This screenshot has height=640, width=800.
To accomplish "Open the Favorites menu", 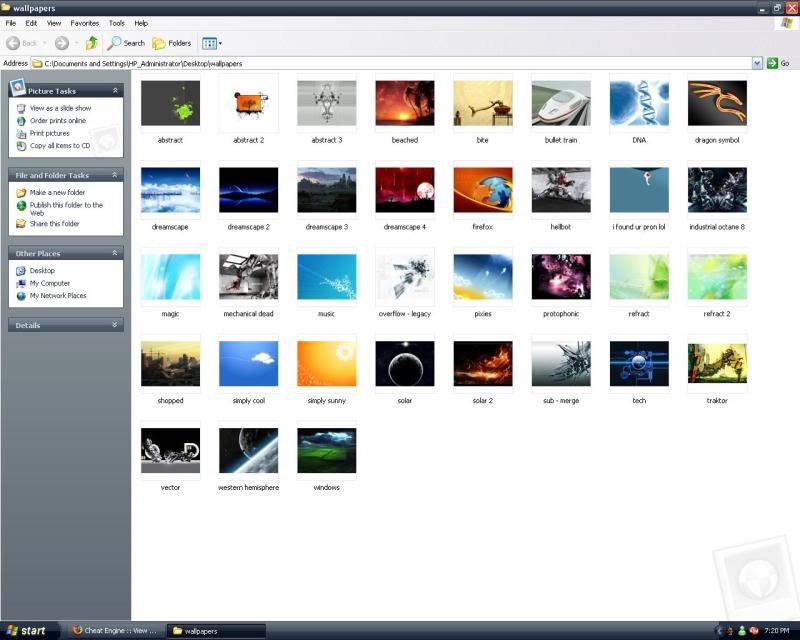I will 84,23.
